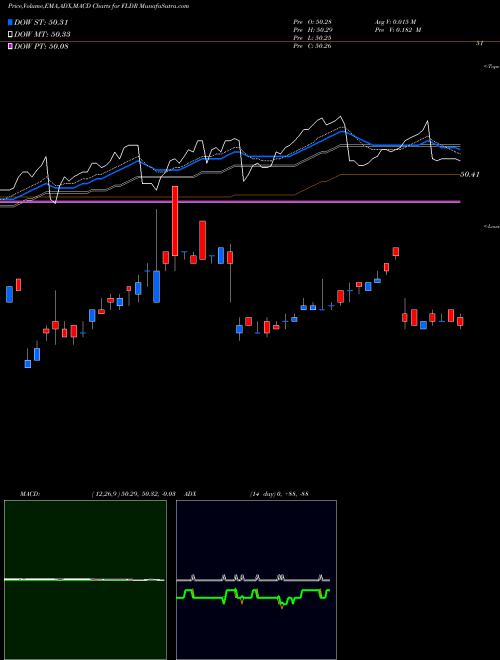Open the MACD indicator chart panel

pos(85,580)
